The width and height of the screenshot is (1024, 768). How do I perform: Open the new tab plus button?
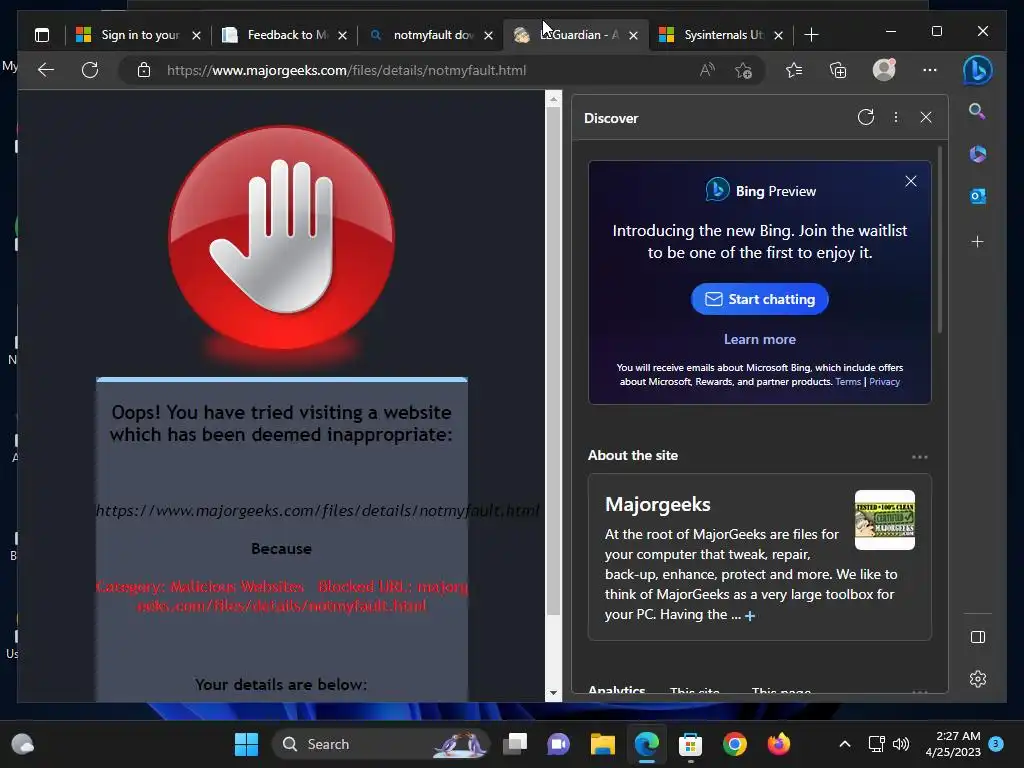pyautogui.click(x=811, y=35)
